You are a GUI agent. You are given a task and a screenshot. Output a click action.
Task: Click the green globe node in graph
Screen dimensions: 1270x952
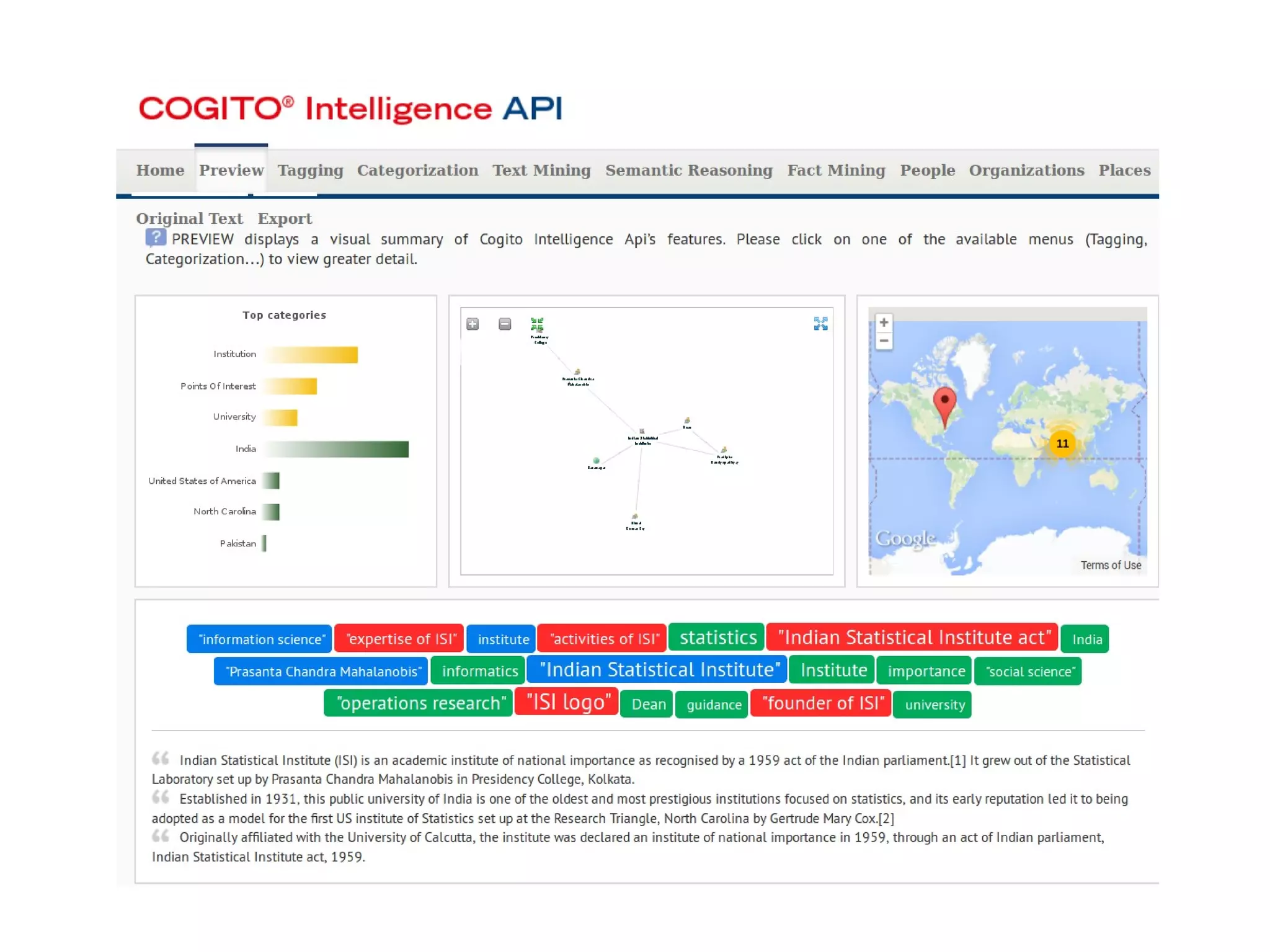[596, 461]
